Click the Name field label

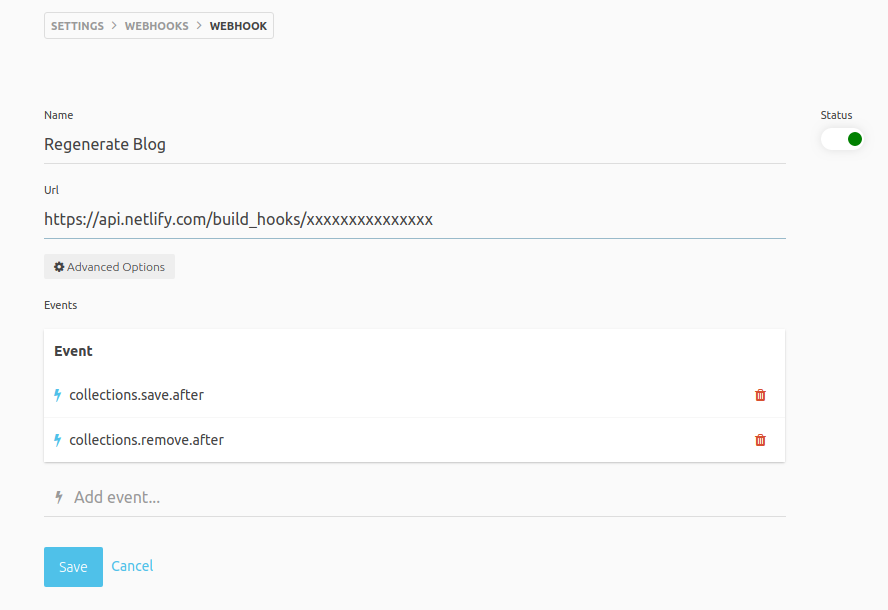(58, 116)
